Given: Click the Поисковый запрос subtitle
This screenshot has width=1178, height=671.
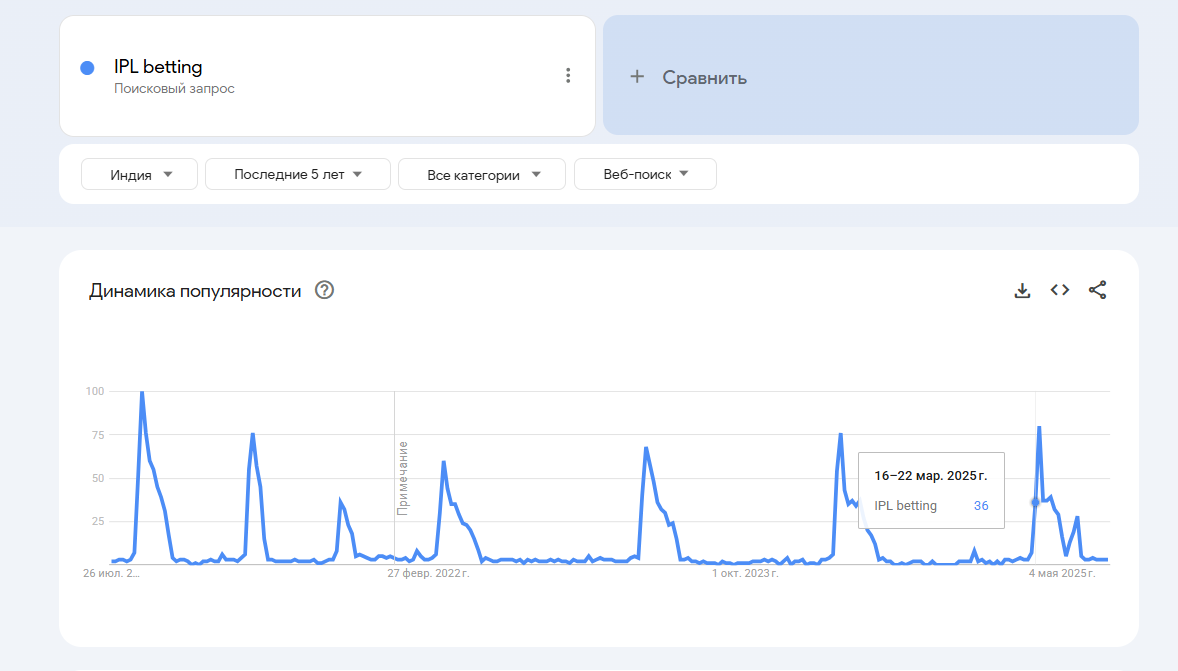Looking at the screenshot, I should (174, 89).
